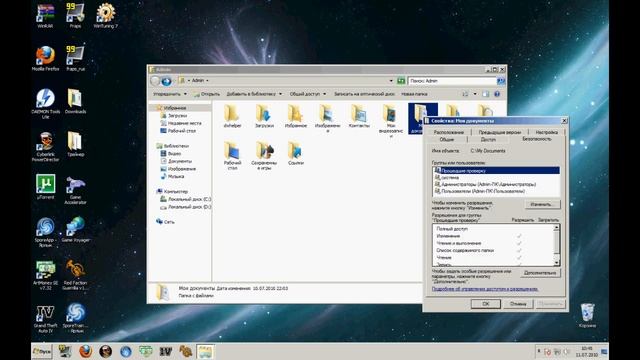Select the Рабочий стол folder in file pane
640x360 pixels.
tap(232, 156)
